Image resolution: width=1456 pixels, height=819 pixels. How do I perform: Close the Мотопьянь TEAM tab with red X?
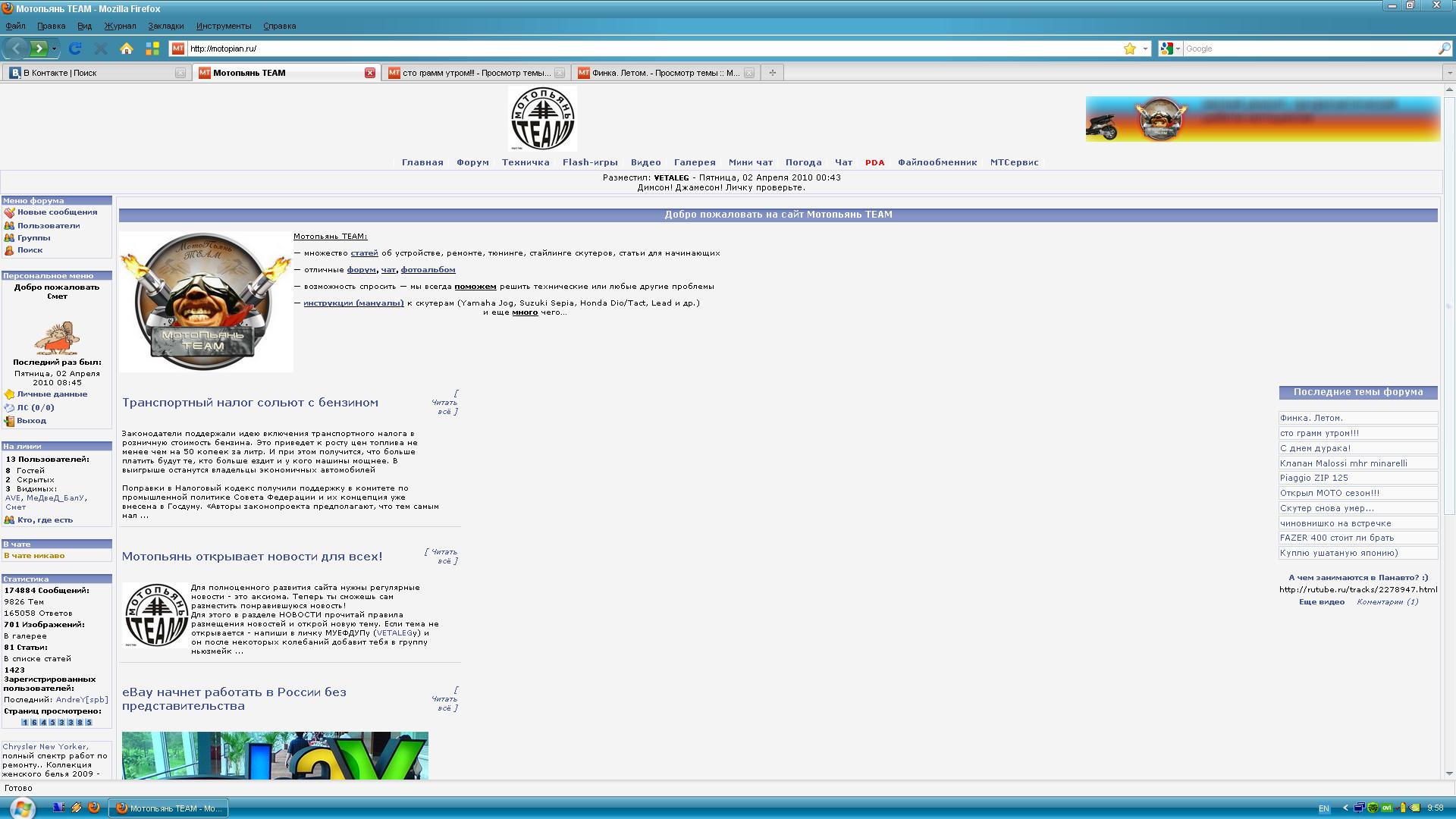pyautogui.click(x=370, y=73)
